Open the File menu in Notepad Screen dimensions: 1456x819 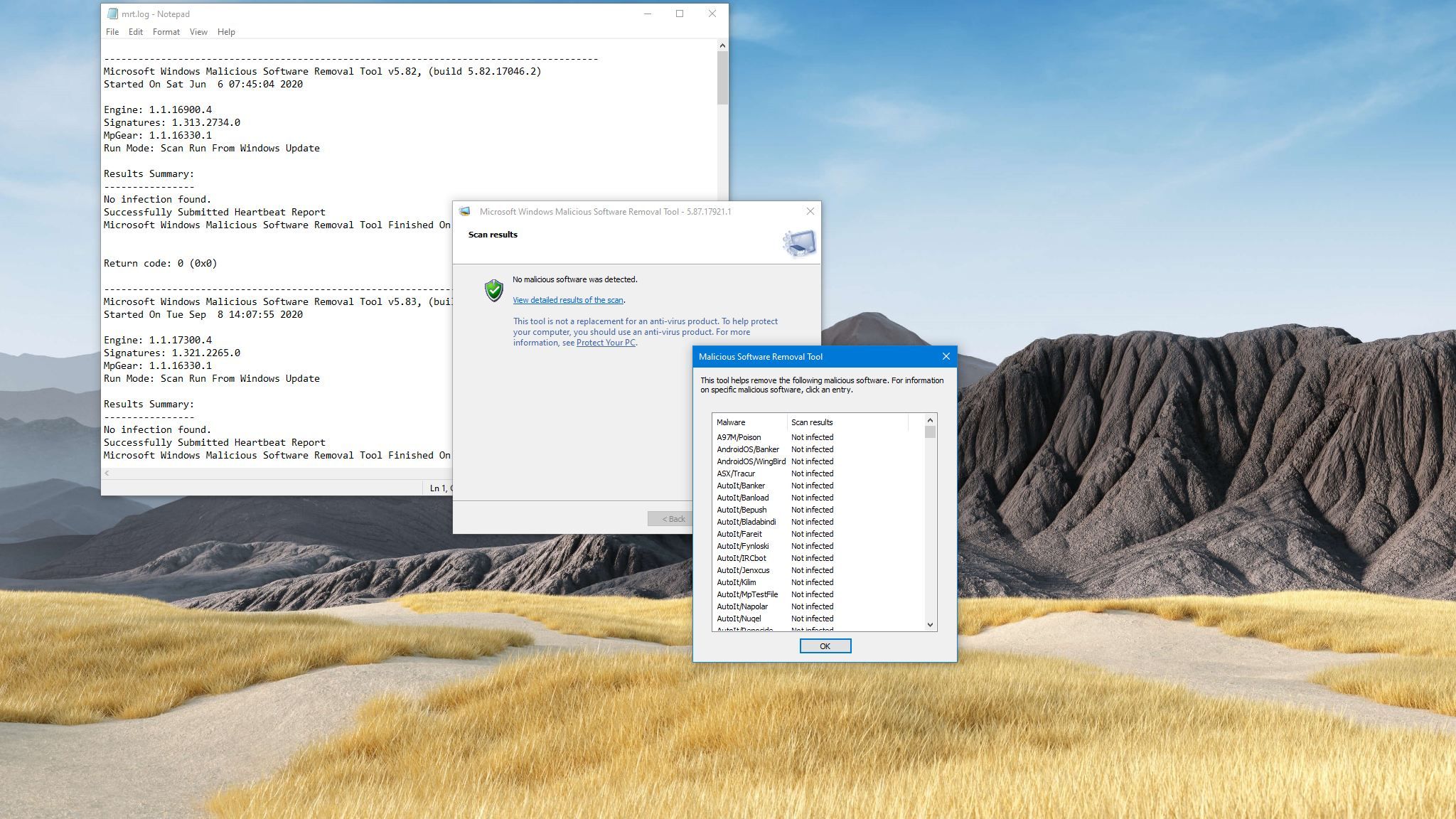[x=112, y=32]
